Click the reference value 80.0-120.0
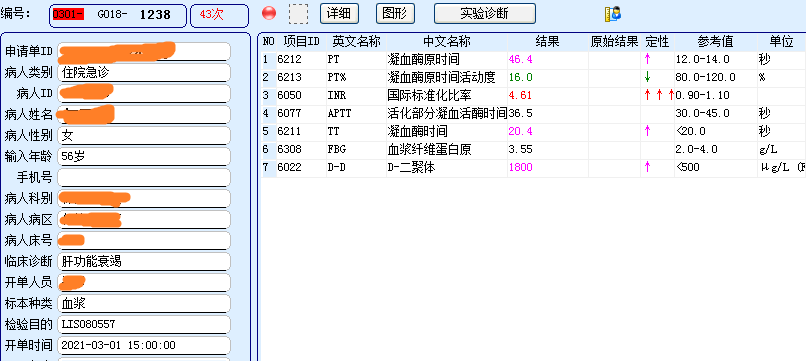This screenshot has height=361, width=808. click(705, 77)
